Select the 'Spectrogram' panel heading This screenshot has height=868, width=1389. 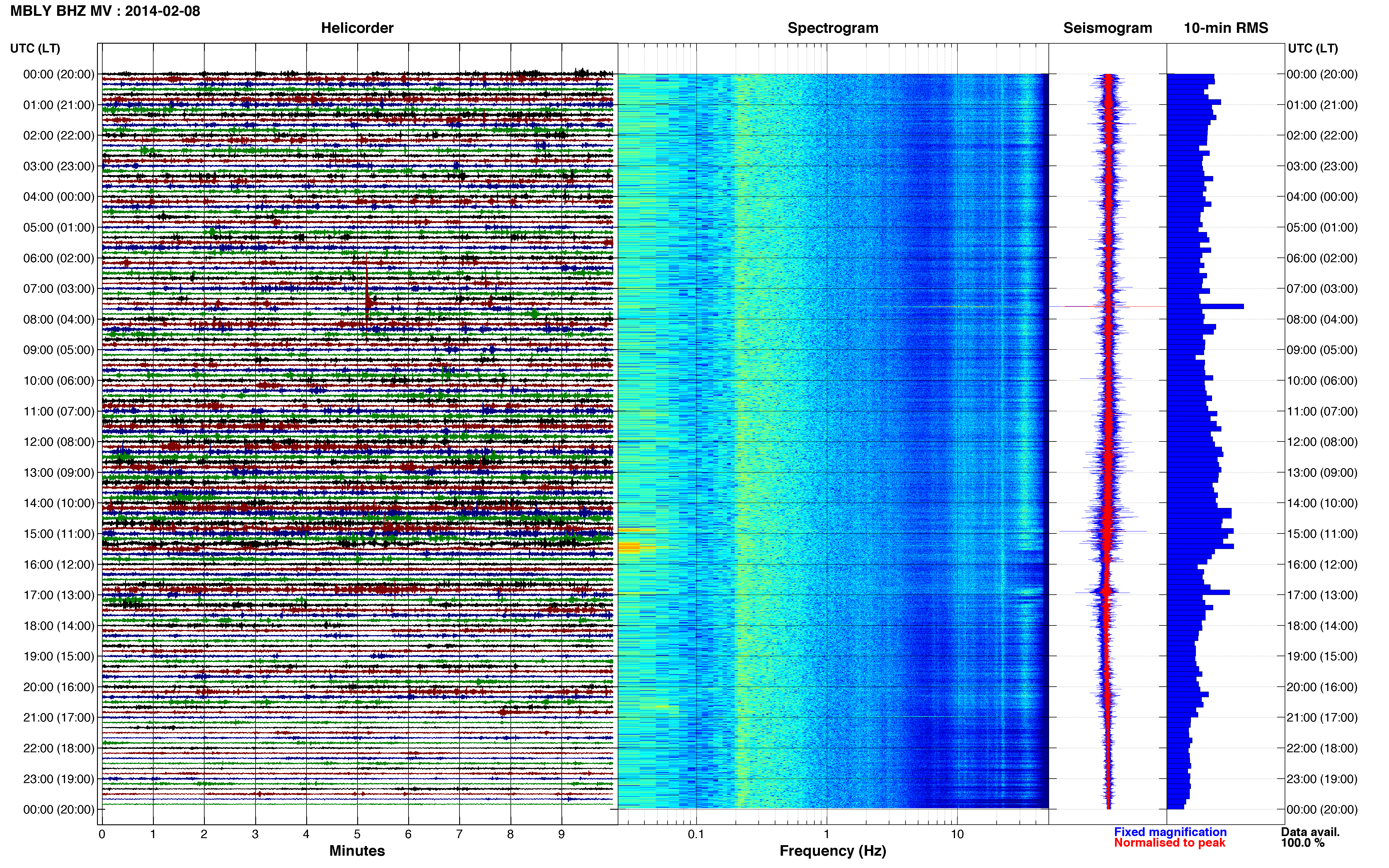833,28
